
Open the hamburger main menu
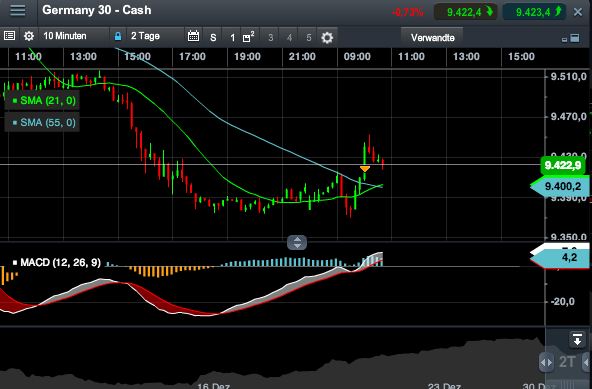tap(18, 11)
